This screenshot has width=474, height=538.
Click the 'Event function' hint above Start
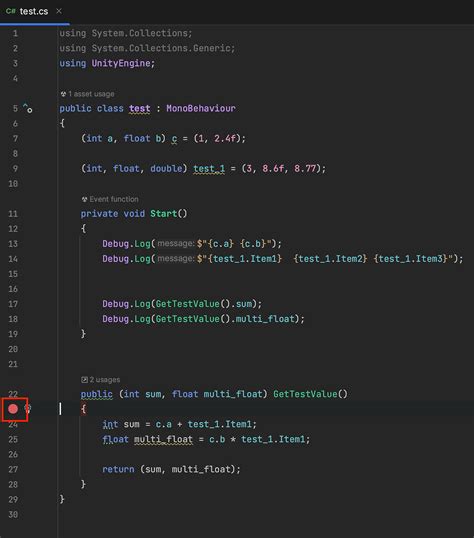tap(114, 199)
